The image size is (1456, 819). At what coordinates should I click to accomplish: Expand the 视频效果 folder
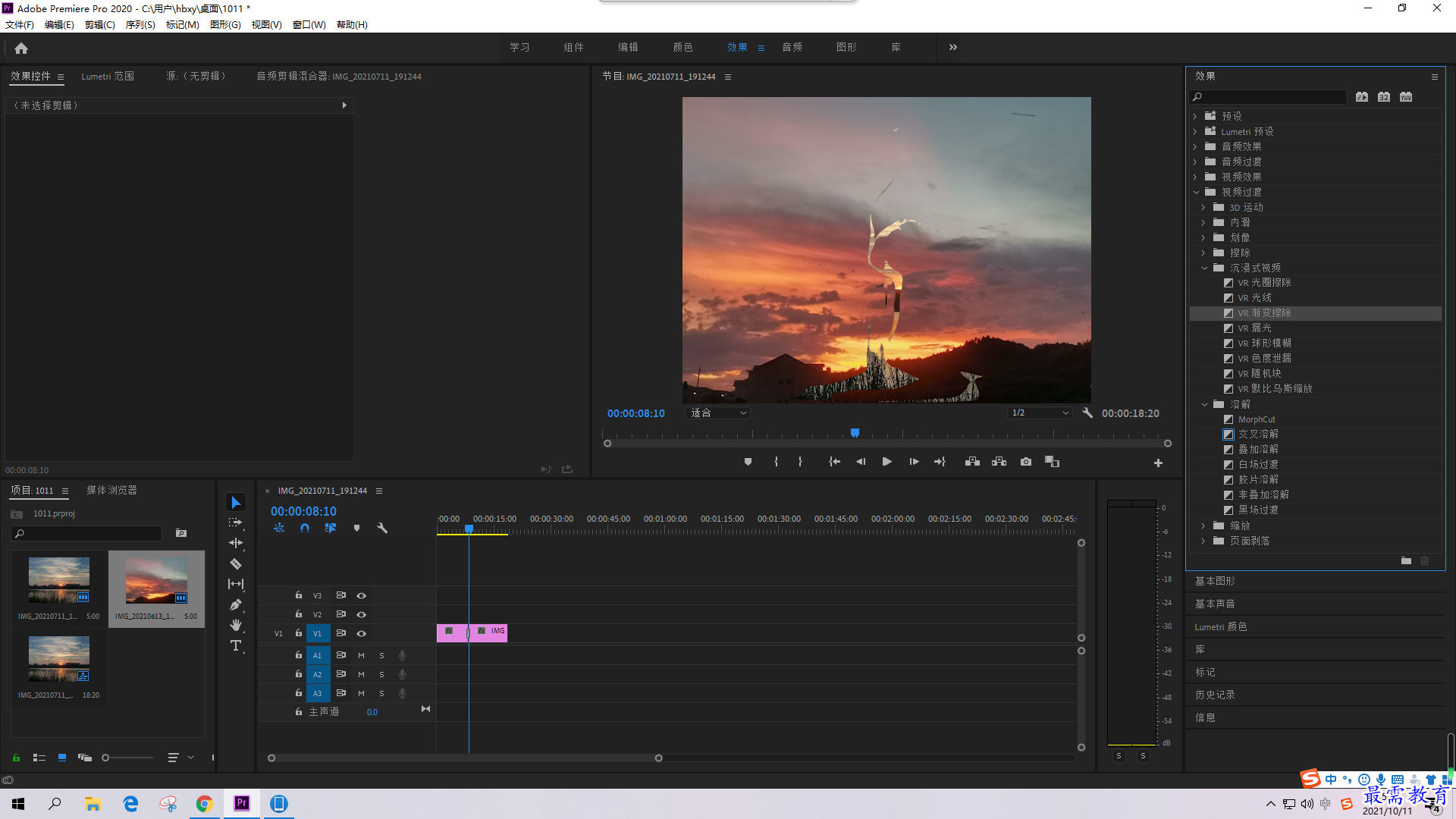1195,177
